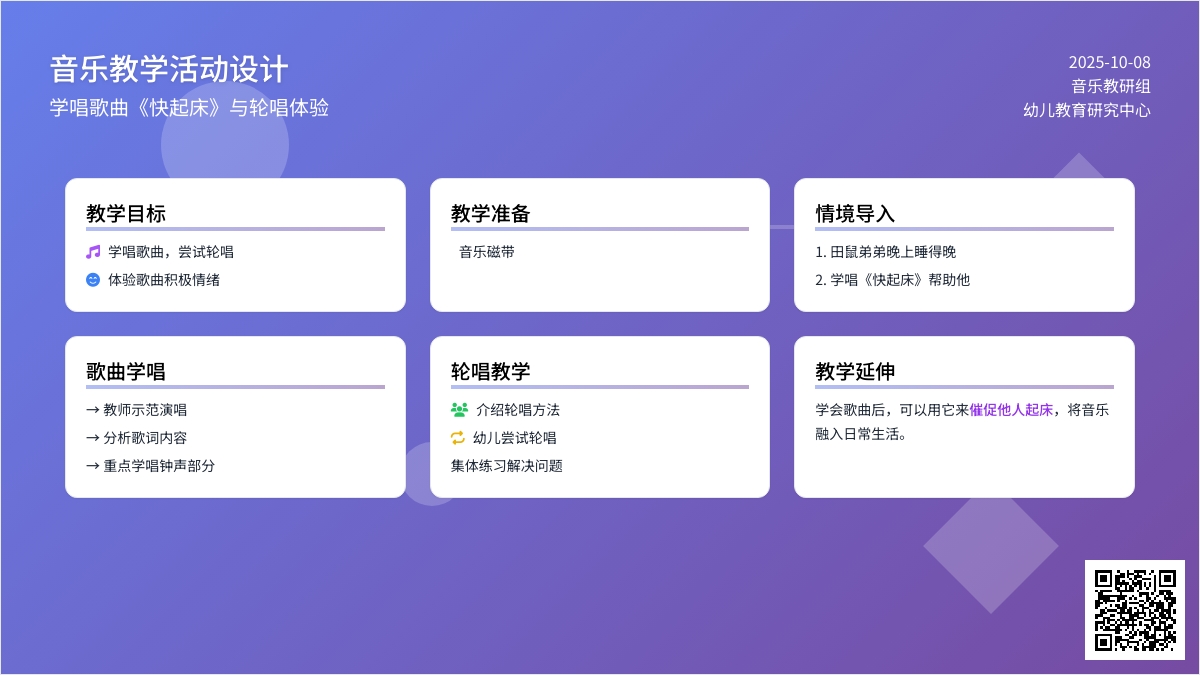Click the green group people icon
1200x675 pixels.
(459, 410)
